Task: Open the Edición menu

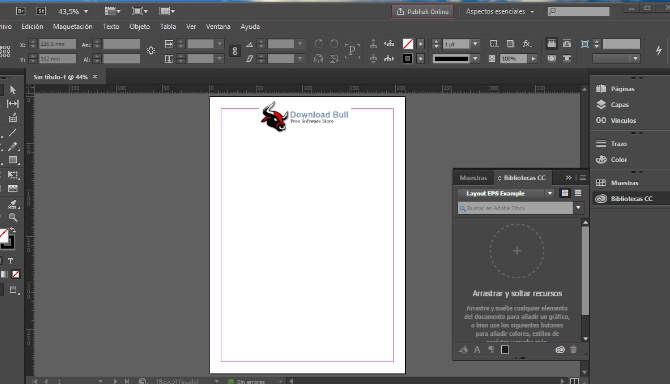Action: (x=32, y=26)
